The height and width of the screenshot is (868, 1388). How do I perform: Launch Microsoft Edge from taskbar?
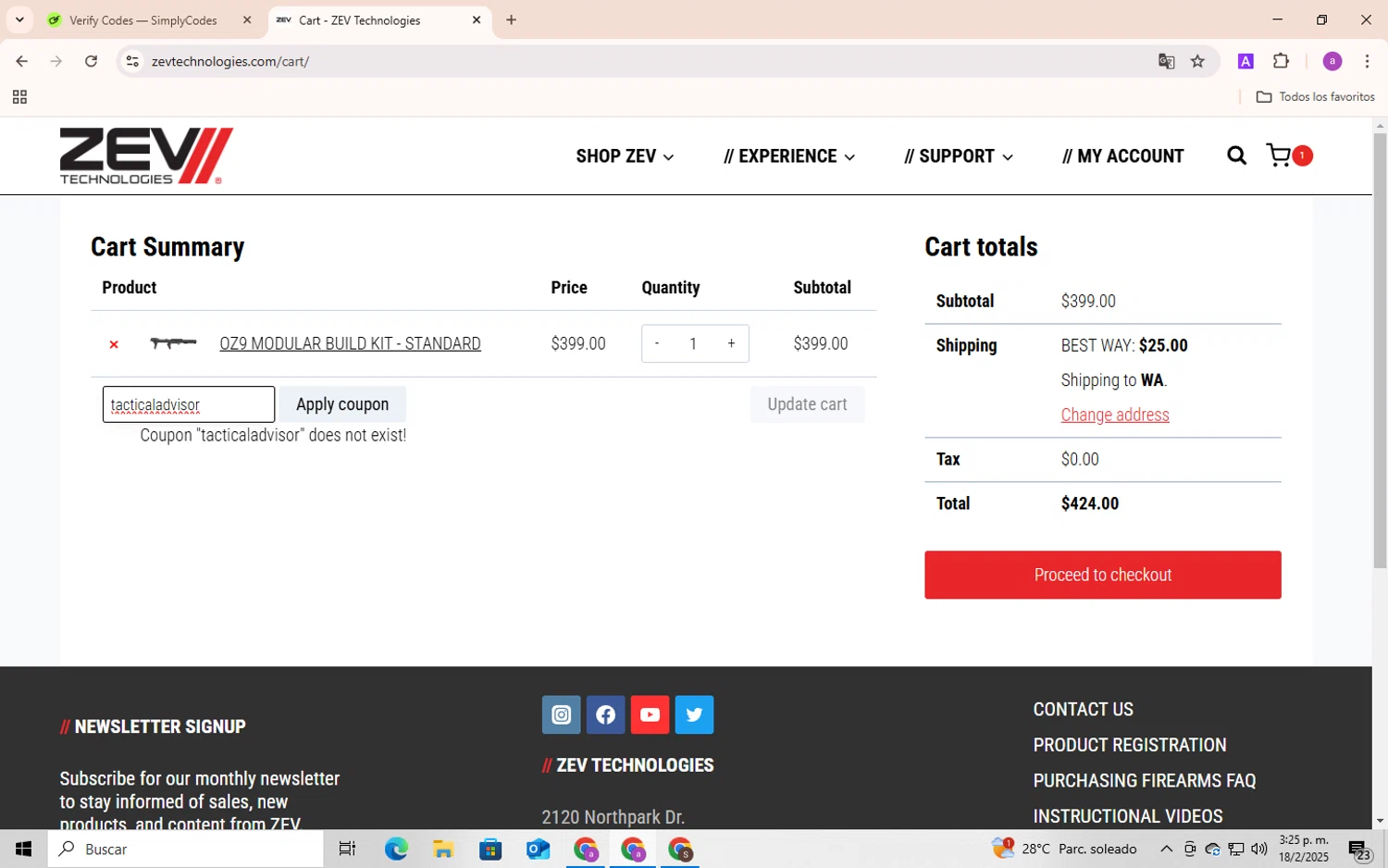click(396, 849)
